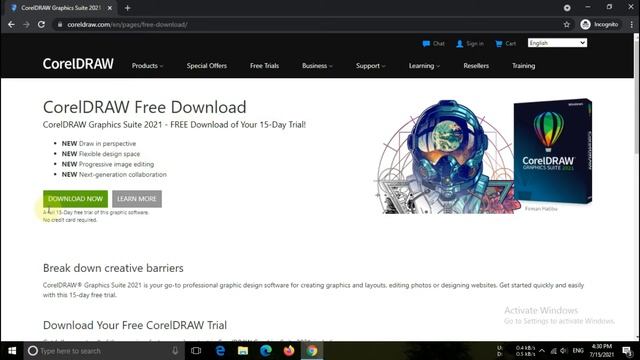Click 'NEW Draw in perspective' bullet
The image size is (640, 360).
tap(99, 144)
